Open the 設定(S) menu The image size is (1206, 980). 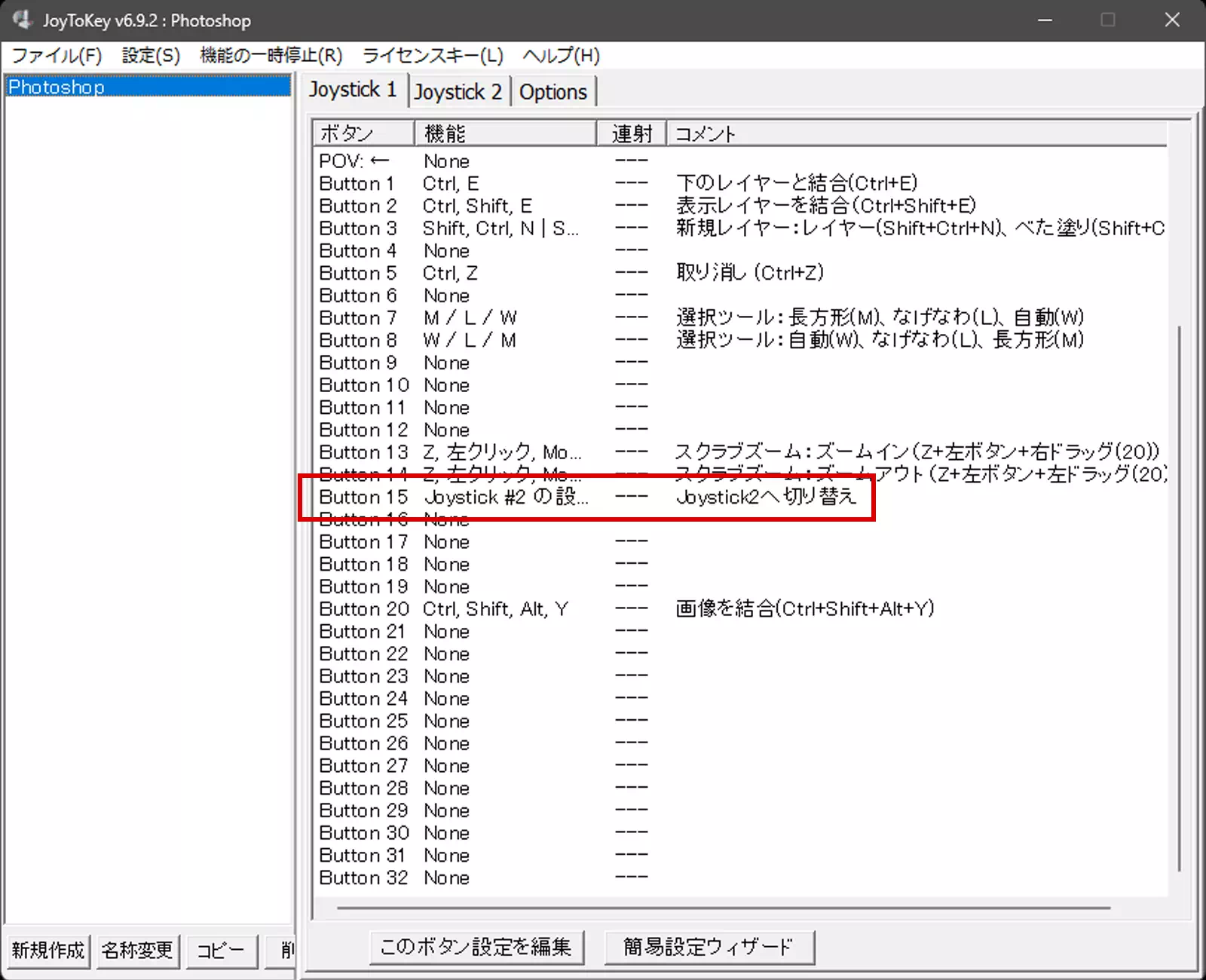[x=151, y=56]
